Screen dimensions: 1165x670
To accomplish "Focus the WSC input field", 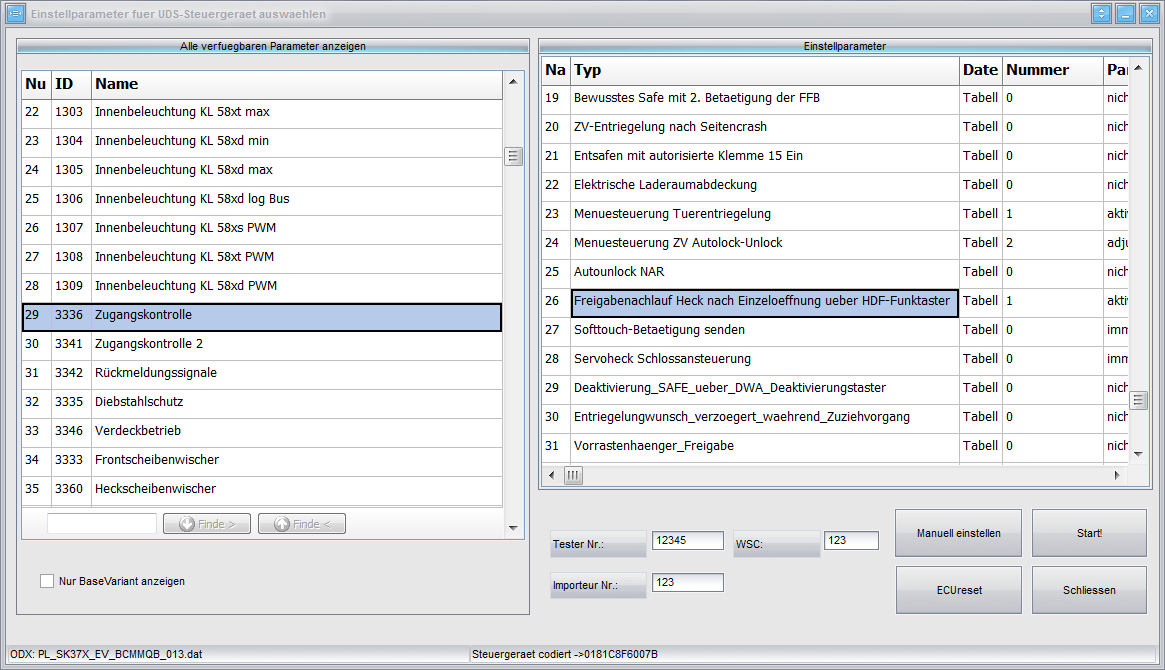I will 851,541.
